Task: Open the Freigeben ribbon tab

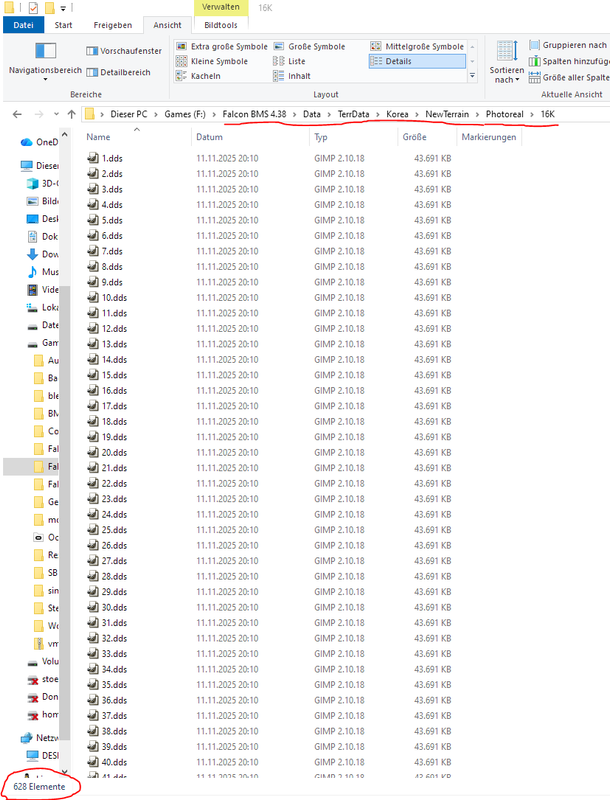Action: pyautogui.click(x=113, y=25)
